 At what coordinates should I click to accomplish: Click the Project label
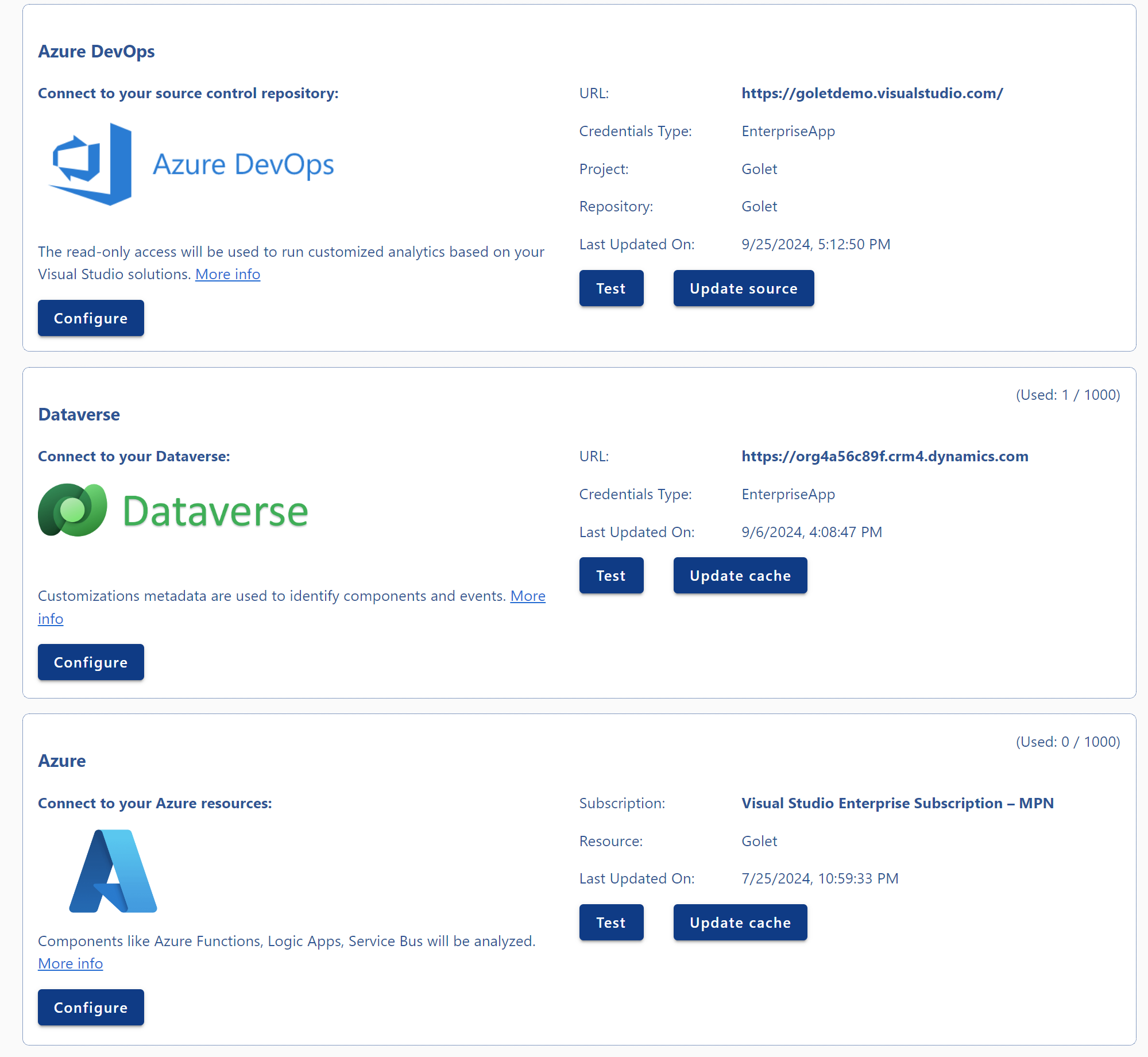[604, 169]
